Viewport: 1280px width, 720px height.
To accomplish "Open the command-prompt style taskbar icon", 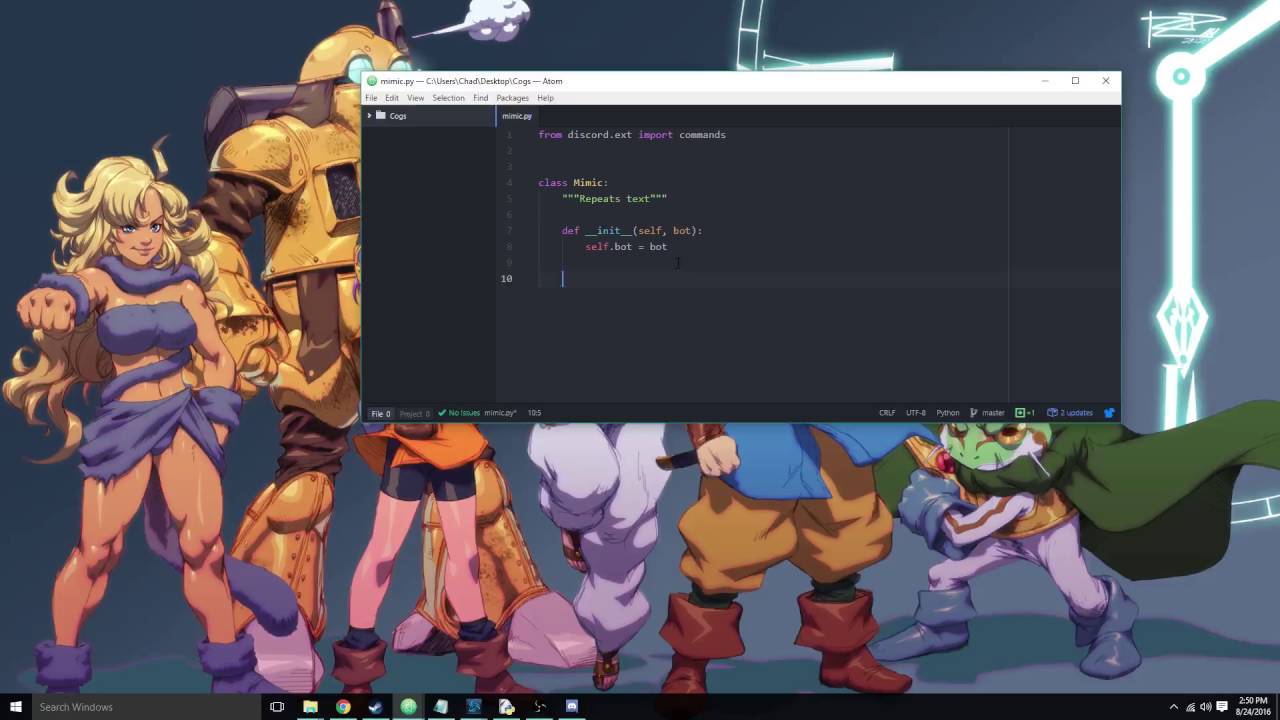I will 539,707.
